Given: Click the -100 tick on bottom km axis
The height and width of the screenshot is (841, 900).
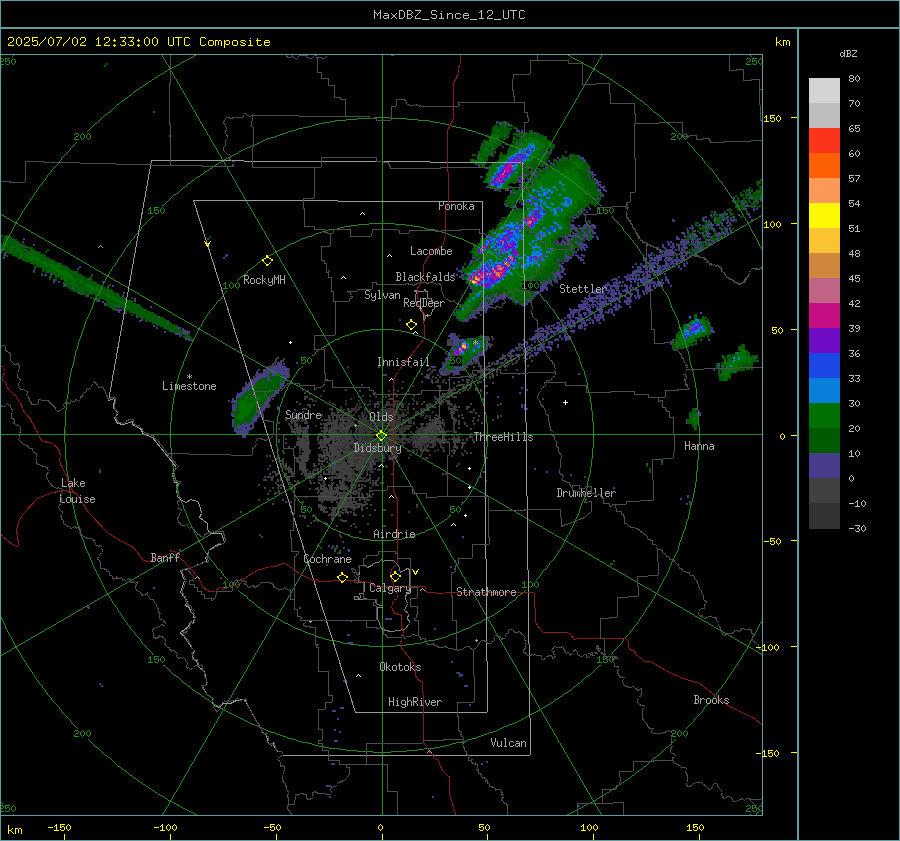Looking at the screenshot, I should (x=165, y=827).
